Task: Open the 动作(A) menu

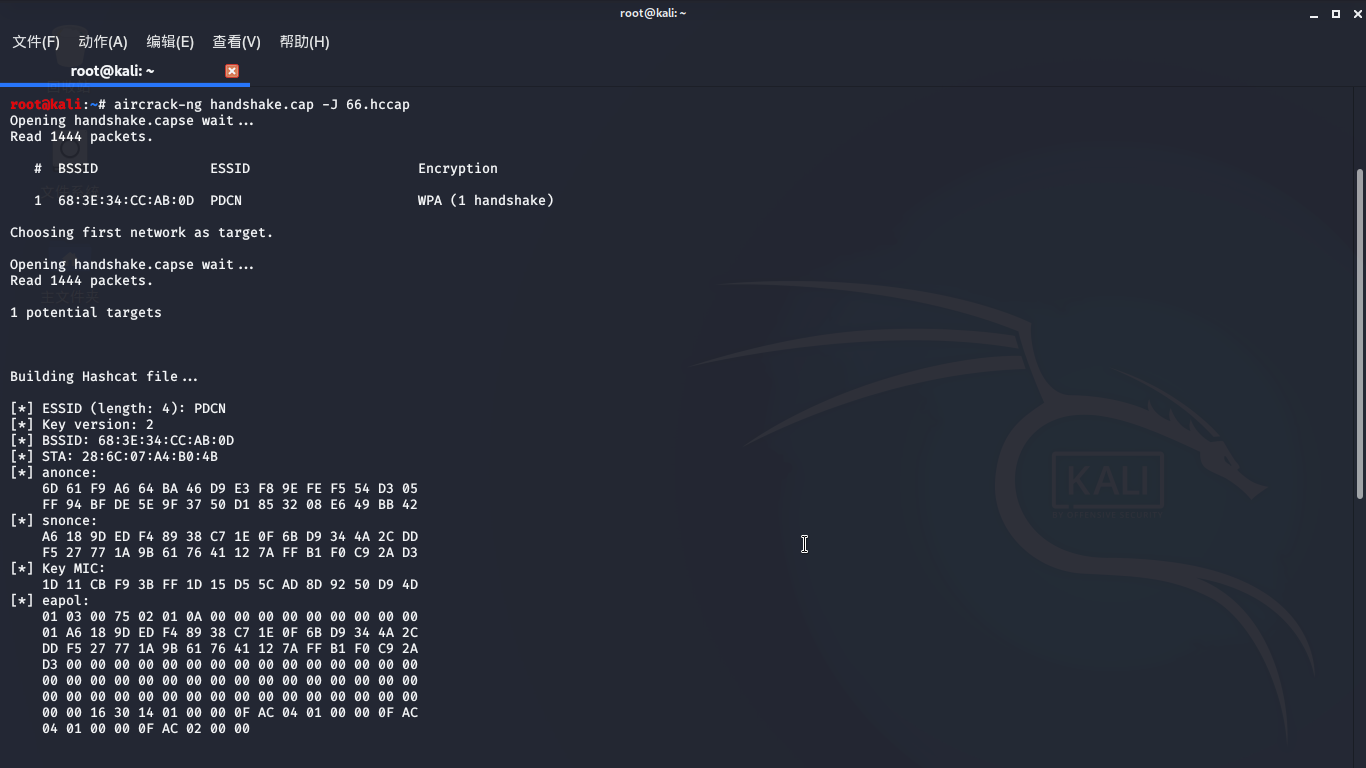Action: click(103, 42)
